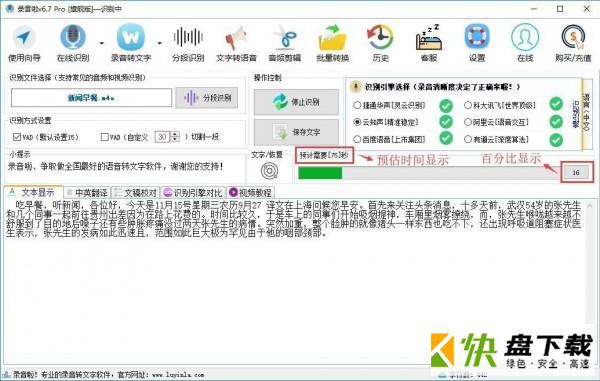This screenshot has width=600, height=381.
Task: Expand dropdown arrow next to 在线识别
Action: coord(102,43)
